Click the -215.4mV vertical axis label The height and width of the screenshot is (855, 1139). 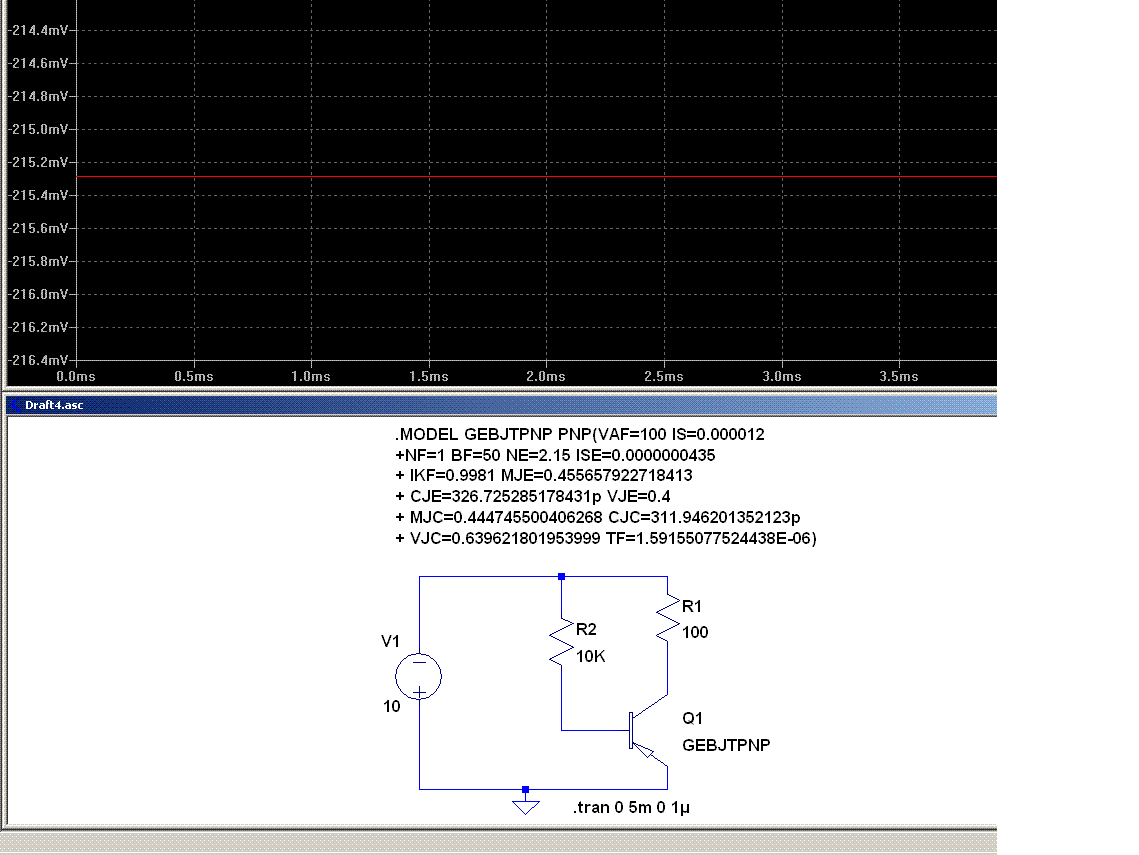coord(38,195)
